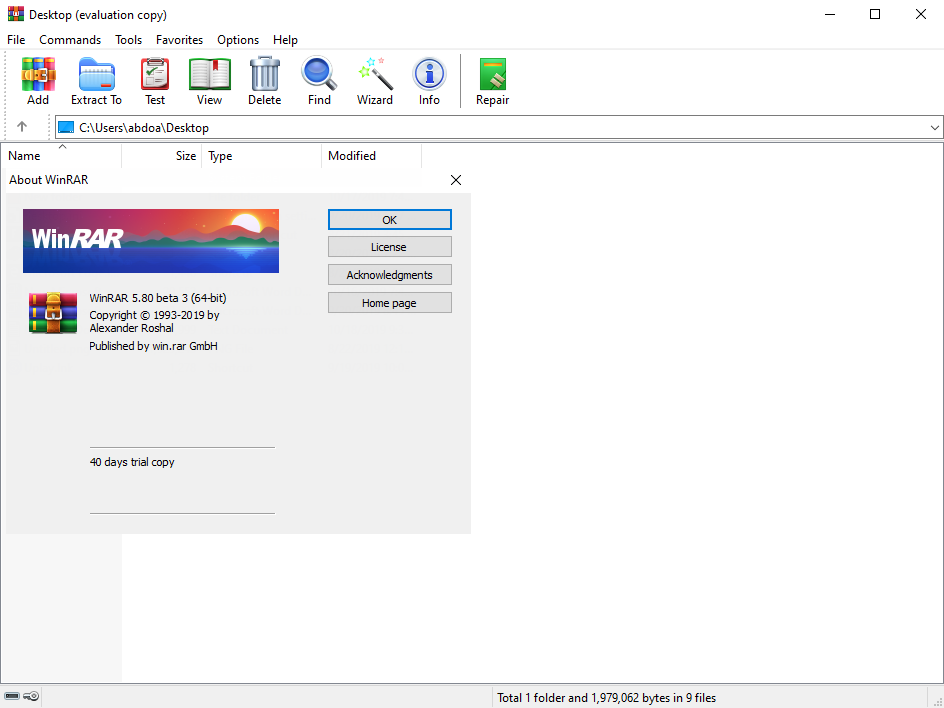
Task: Expand the address path dropdown arrow
Action: click(934, 128)
